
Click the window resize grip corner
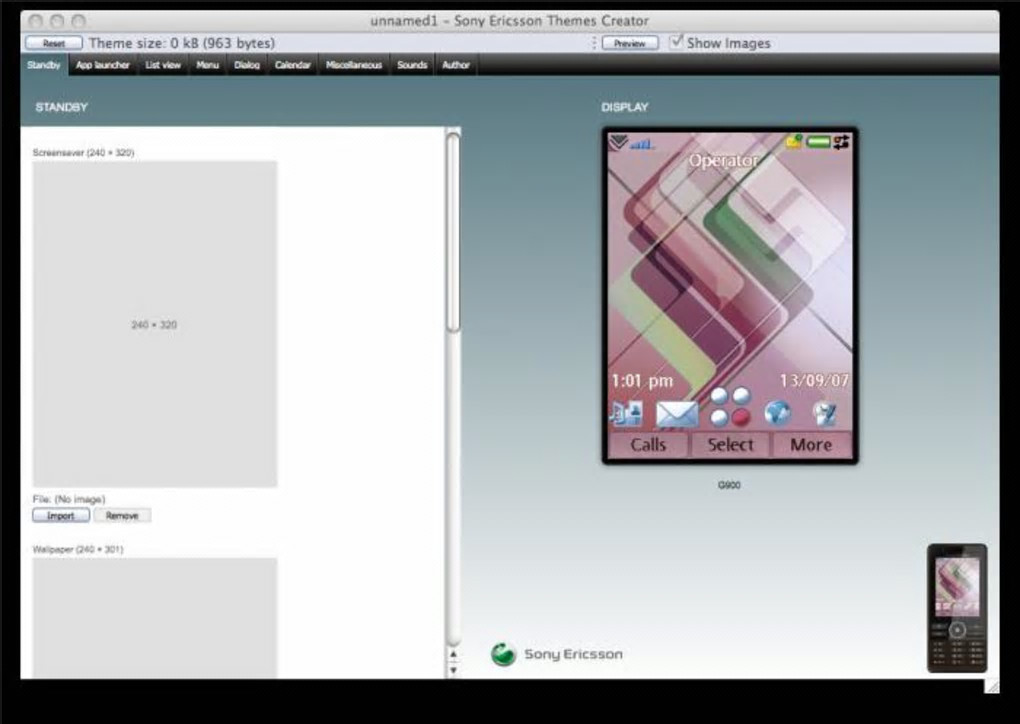tap(992, 686)
